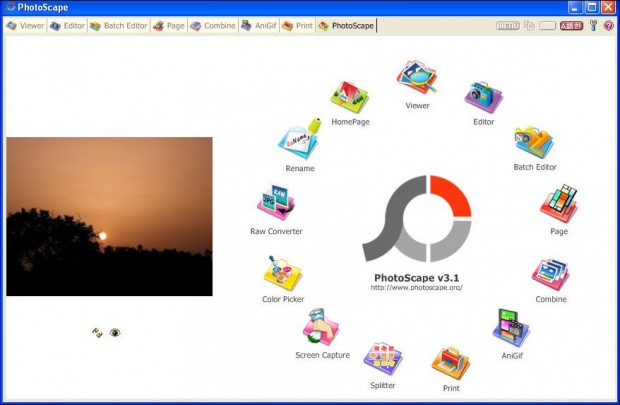This screenshot has width=620, height=405.
Task: Click the PhotoScape v3.1 title text
Action: [x=416, y=278]
